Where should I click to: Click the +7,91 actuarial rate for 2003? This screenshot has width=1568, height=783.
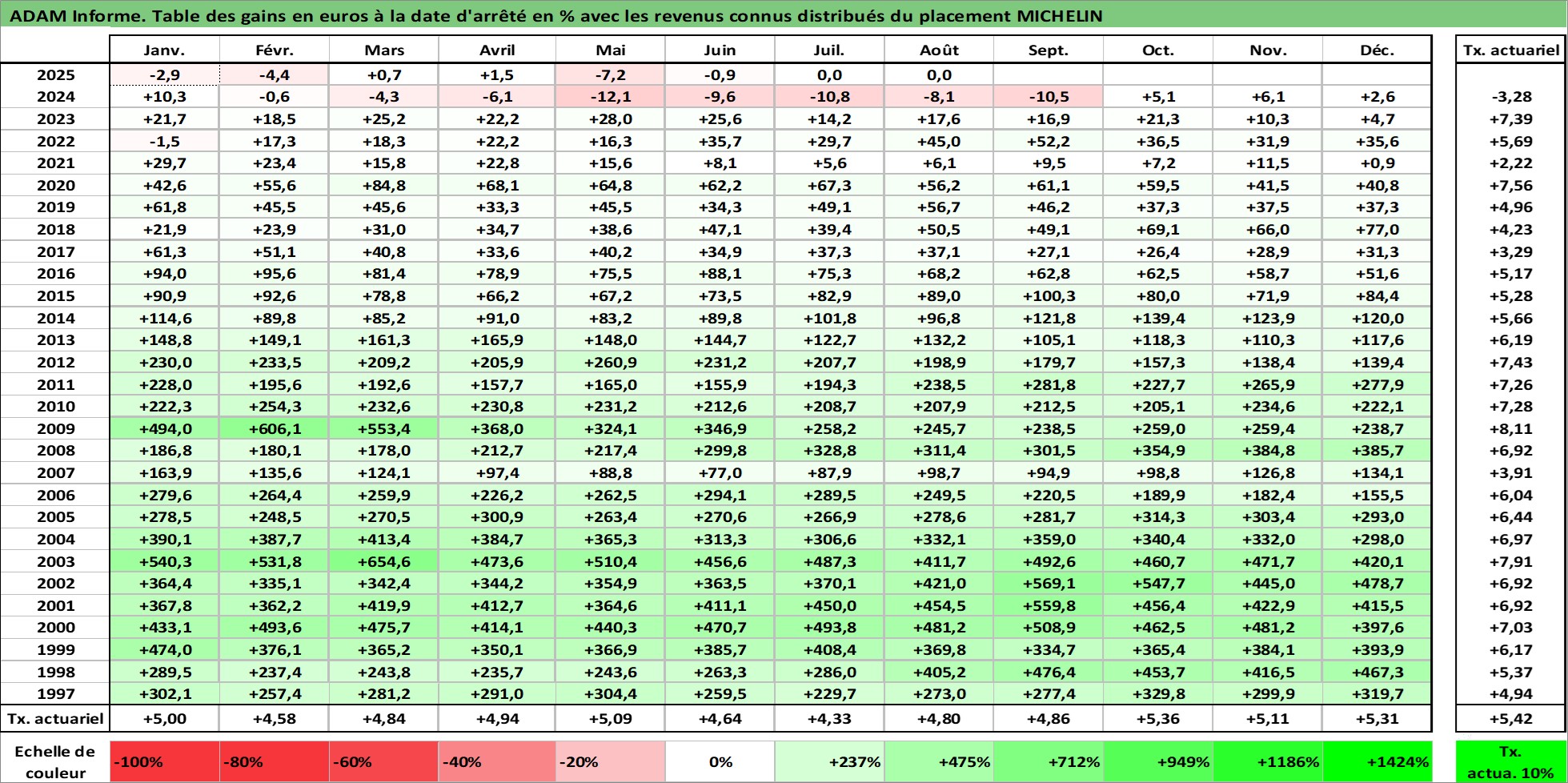[x=1510, y=561]
